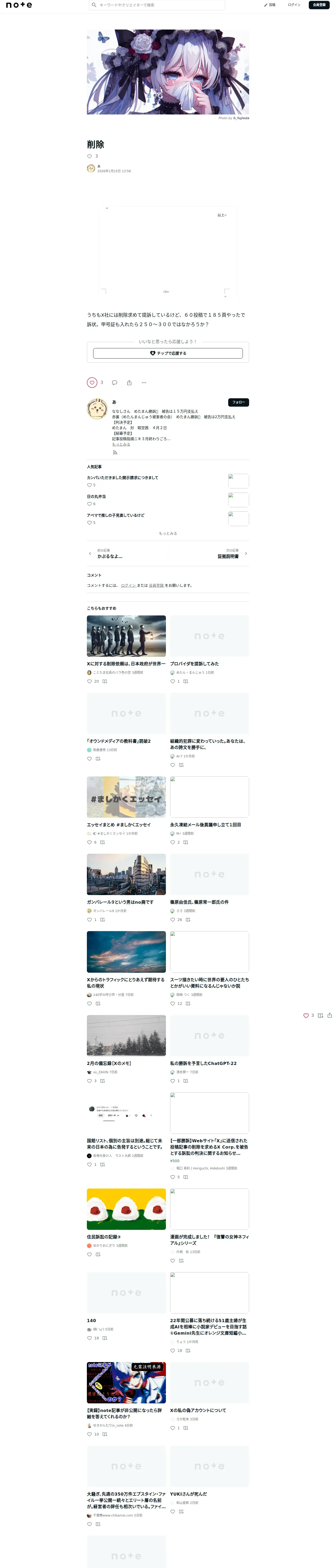Open article 漫画が完成しました!『復讐の女神ネフィアル』シリーズ
Screen dimensions: 336x1568
(209, 1240)
